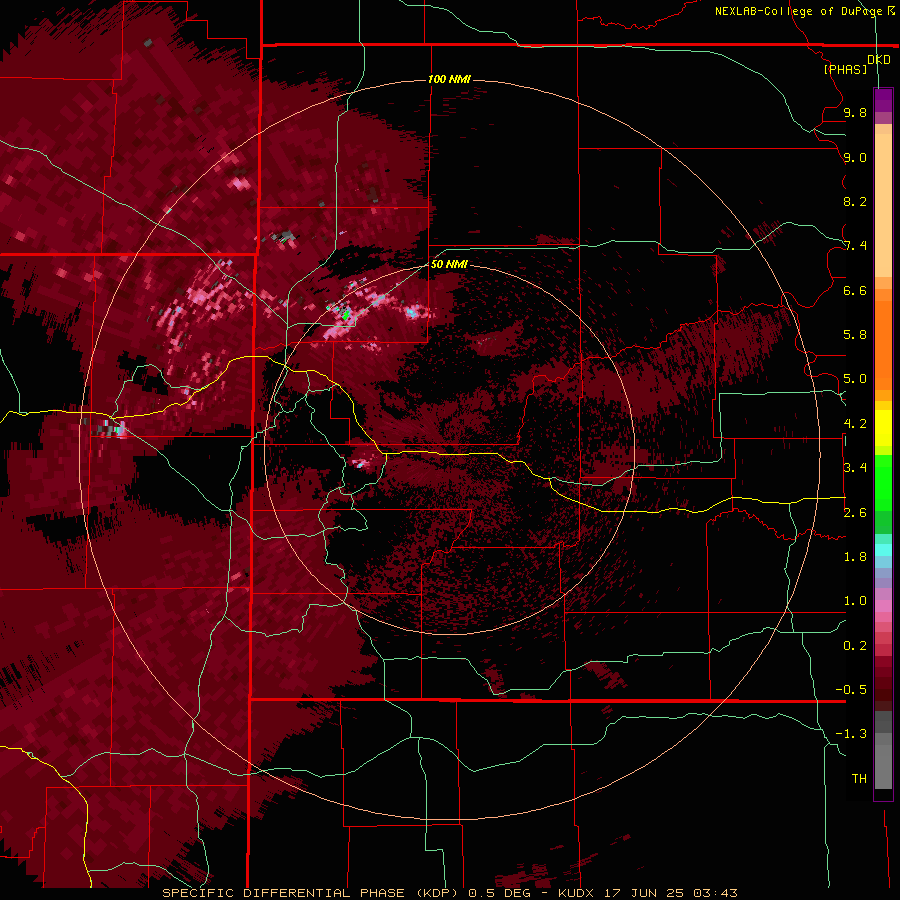Click the bright green segment of color bar
This screenshot has height=900, width=900.
883,483
